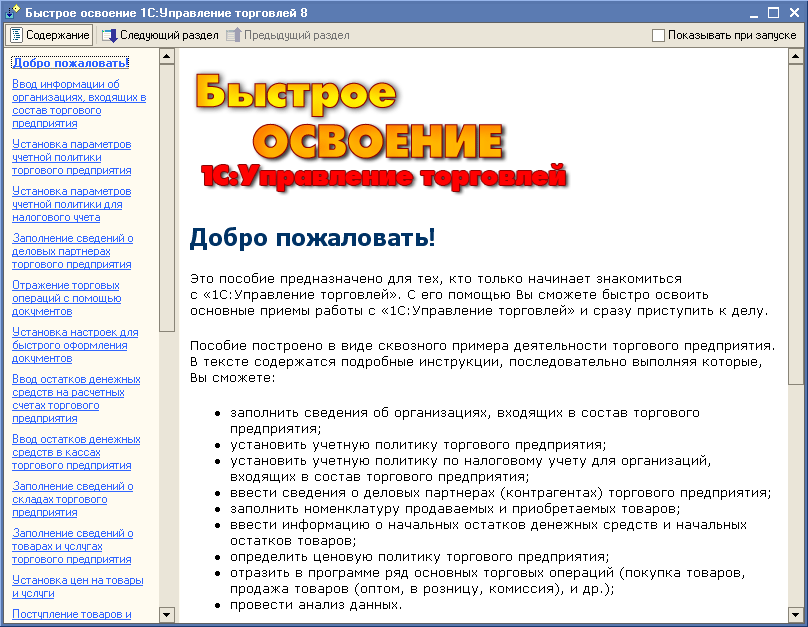Open Ввод информации об организациях link

[x=79, y=104]
